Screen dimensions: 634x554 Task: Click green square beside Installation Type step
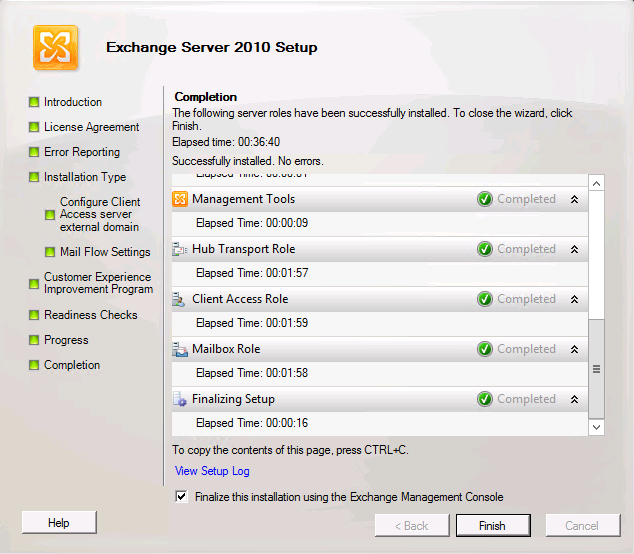(x=34, y=177)
